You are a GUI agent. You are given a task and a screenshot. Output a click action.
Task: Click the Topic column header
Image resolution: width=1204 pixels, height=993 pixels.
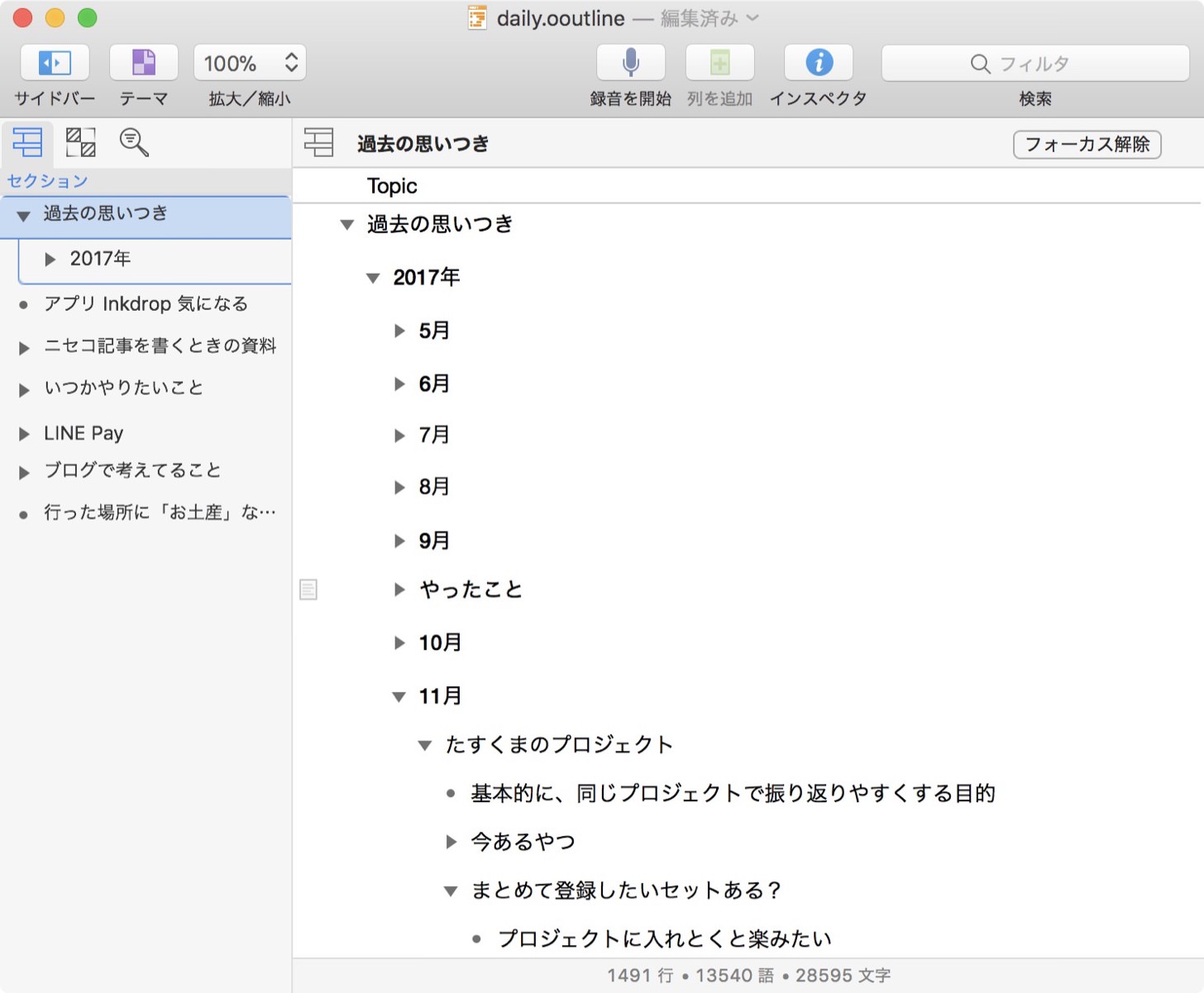(x=392, y=186)
